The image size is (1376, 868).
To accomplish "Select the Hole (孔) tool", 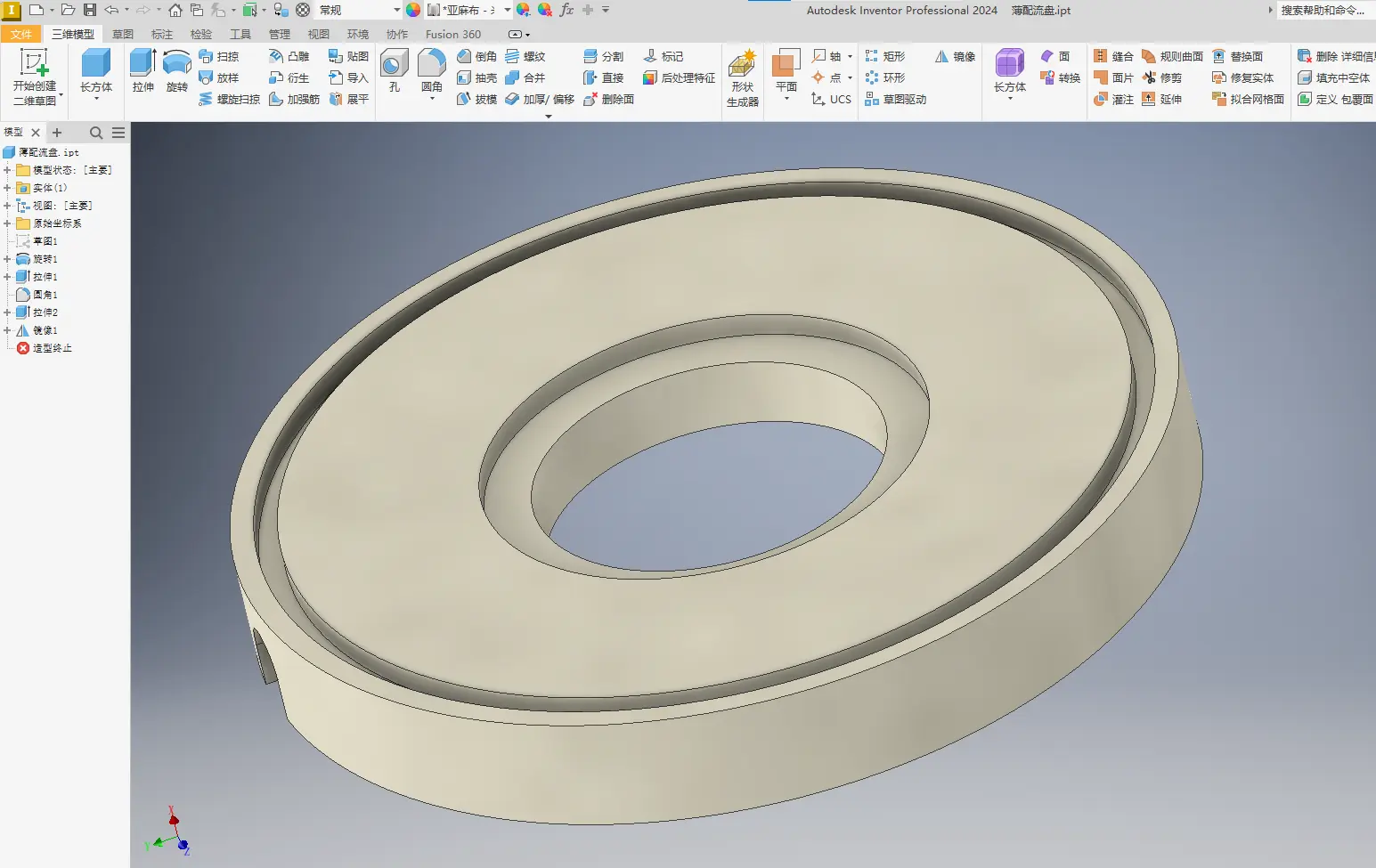I will pyautogui.click(x=395, y=71).
